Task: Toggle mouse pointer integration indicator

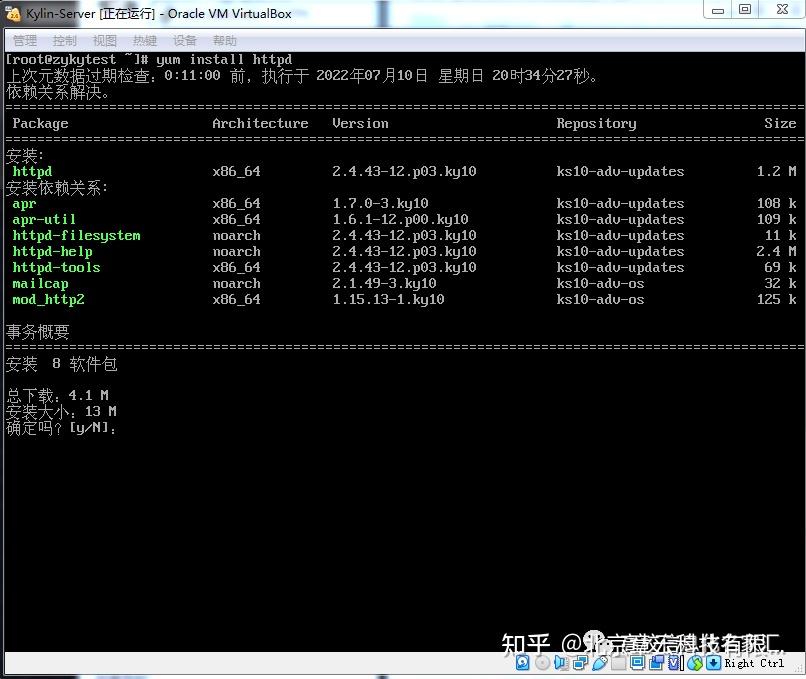Action: (694, 662)
